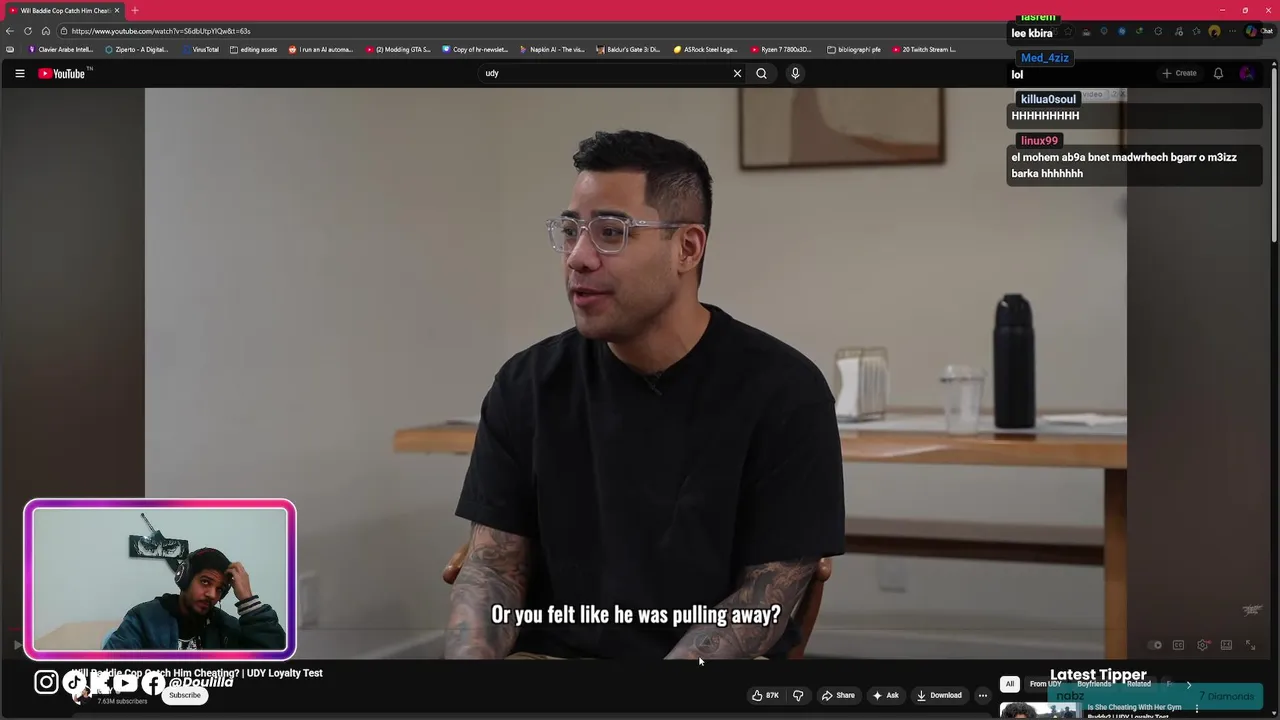
Task: Open the I run an AI automa bookmark
Action: click(x=321, y=49)
